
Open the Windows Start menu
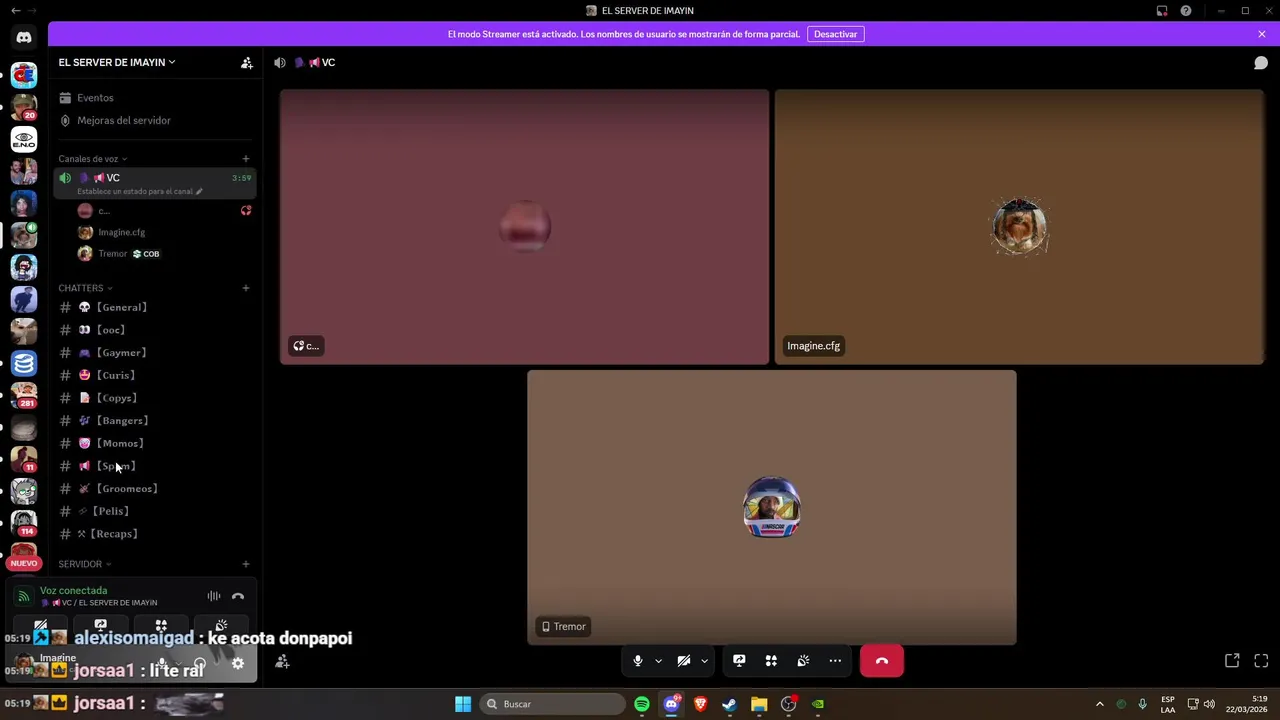tap(463, 704)
